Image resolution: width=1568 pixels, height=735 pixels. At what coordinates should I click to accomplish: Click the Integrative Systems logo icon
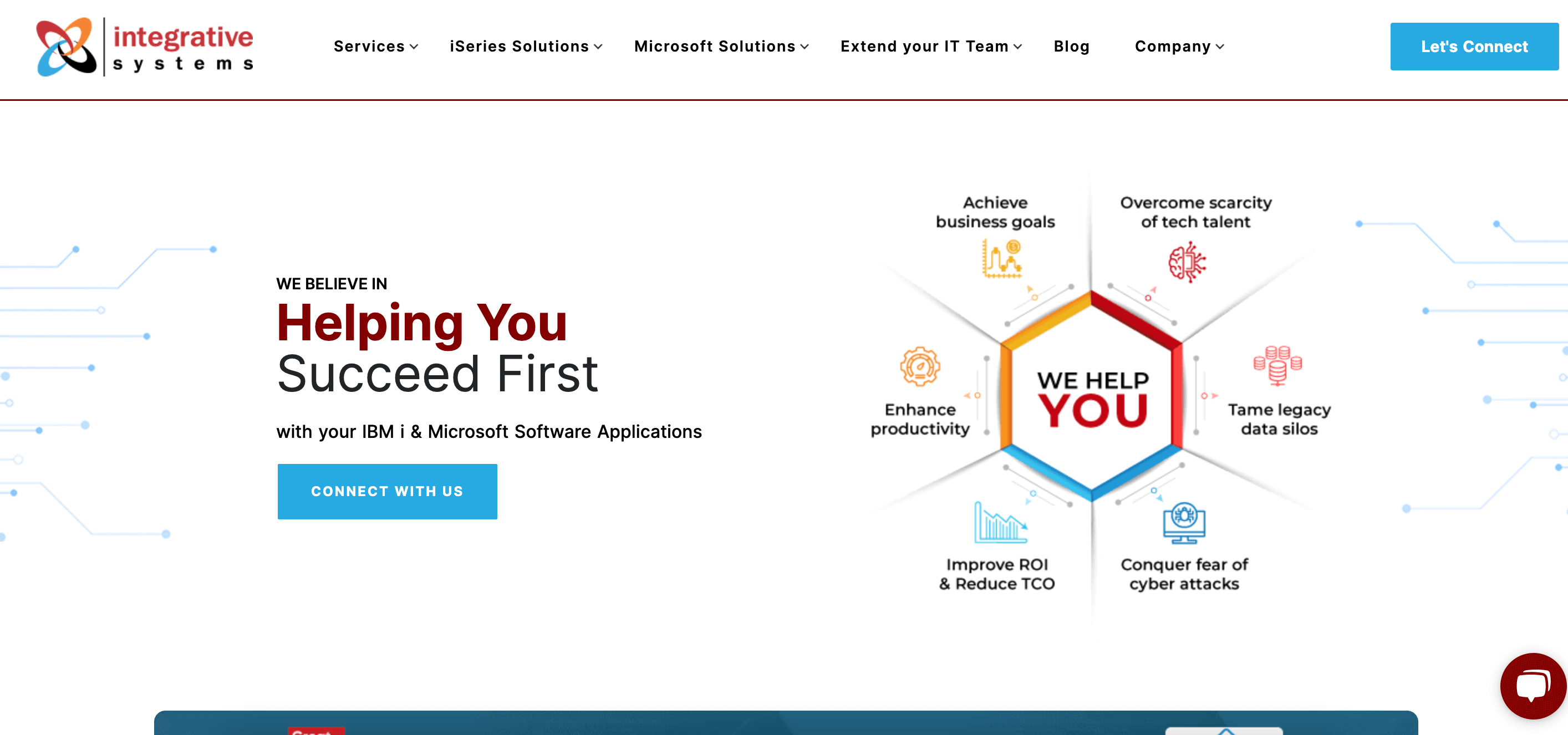coord(64,46)
